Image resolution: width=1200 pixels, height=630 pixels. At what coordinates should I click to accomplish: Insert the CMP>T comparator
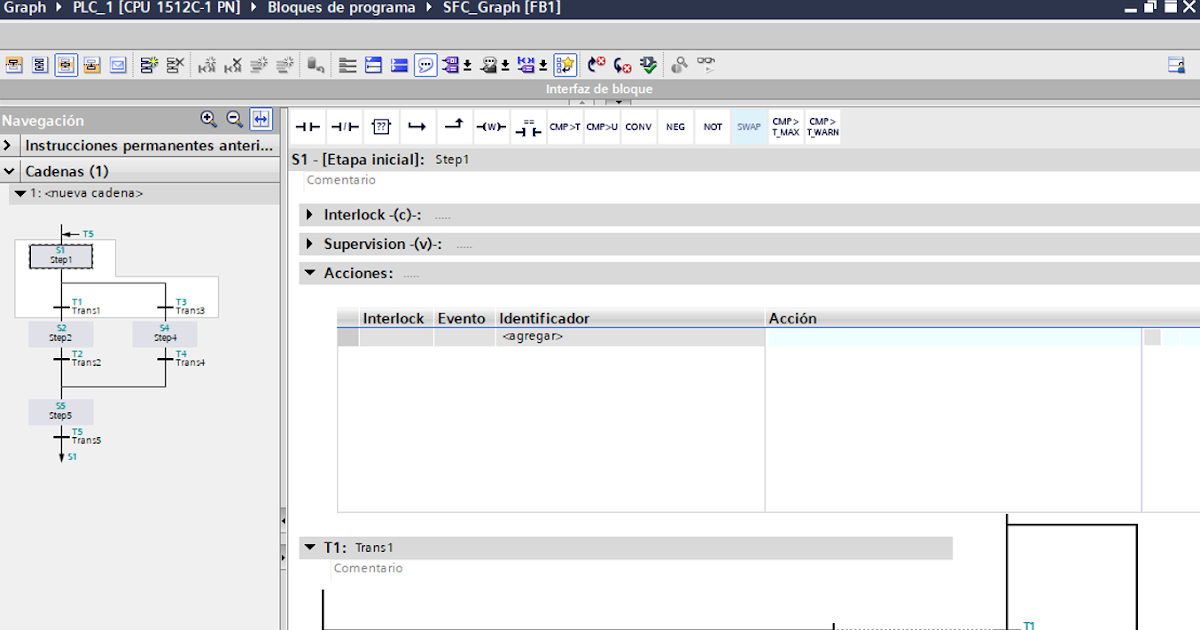pyautogui.click(x=563, y=126)
